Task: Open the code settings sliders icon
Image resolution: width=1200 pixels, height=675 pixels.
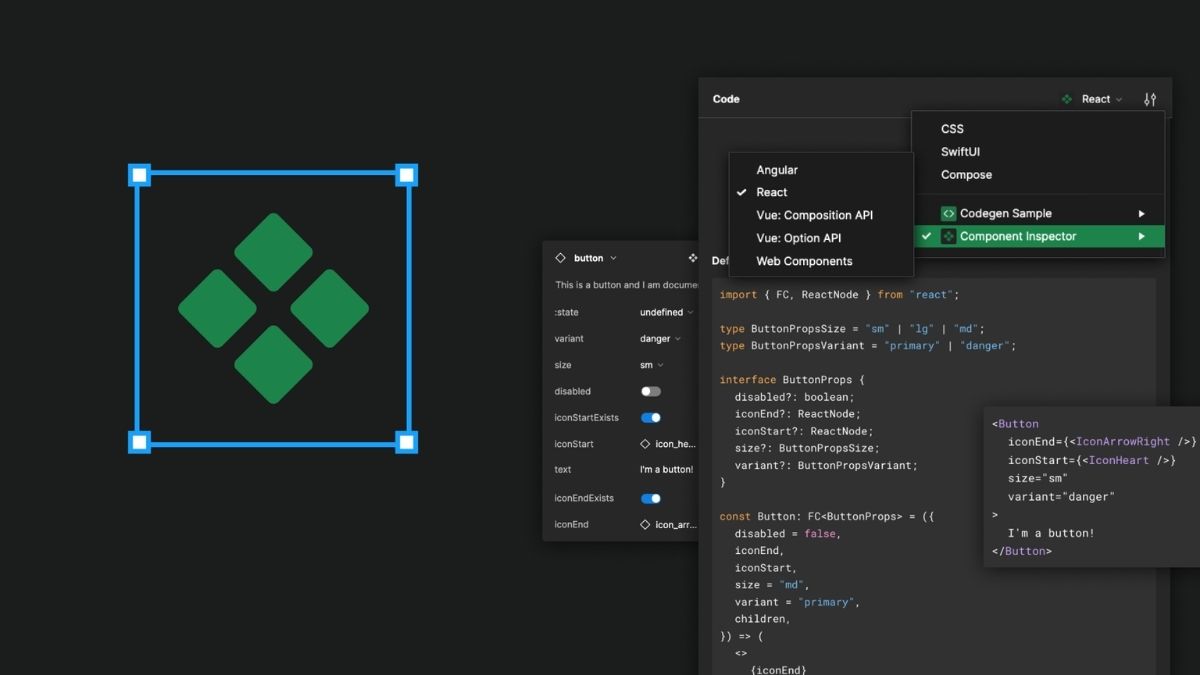Action: (1150, 99)
